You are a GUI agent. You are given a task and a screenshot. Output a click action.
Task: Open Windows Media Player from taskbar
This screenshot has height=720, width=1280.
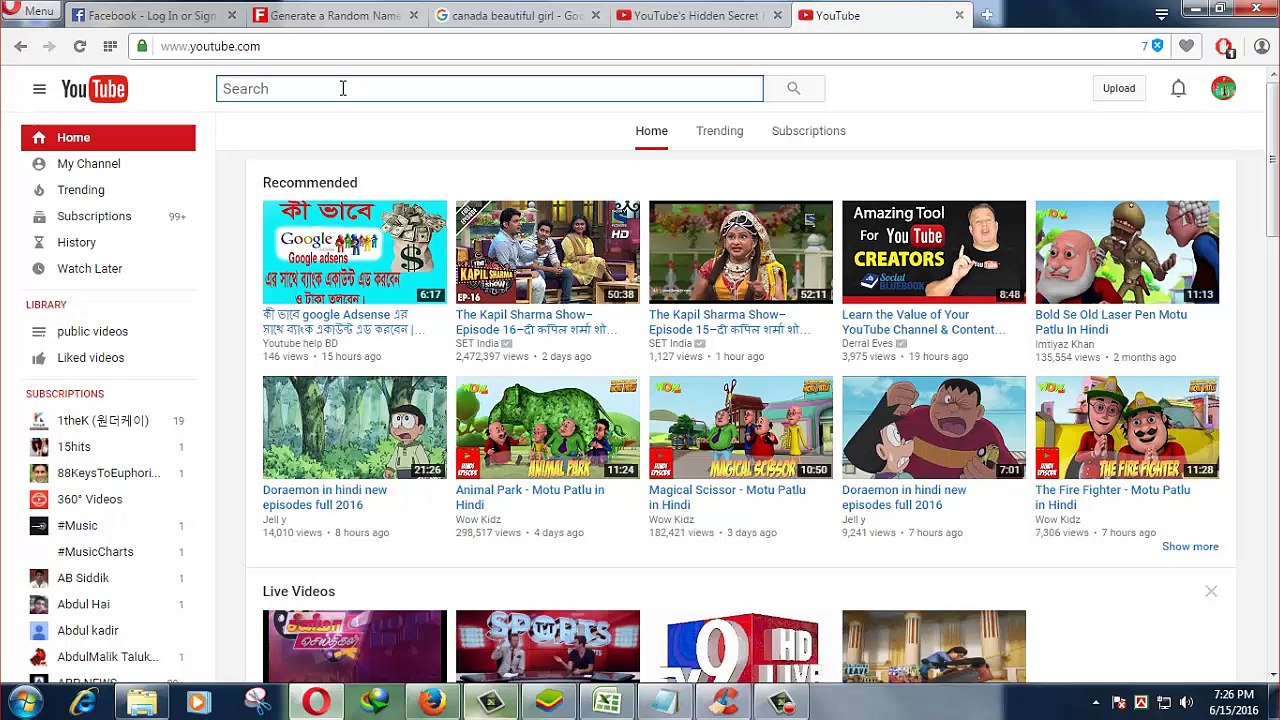pos(200,702)
